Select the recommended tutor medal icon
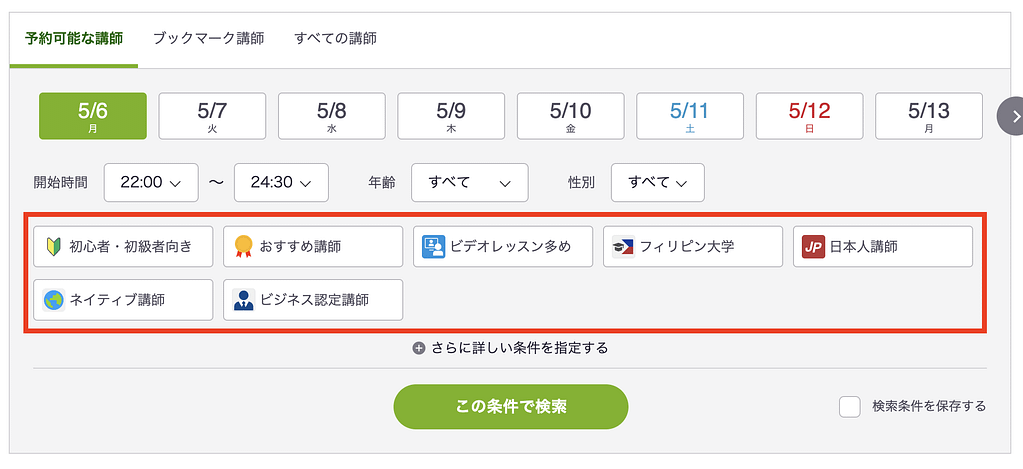 pyautogui.click(x=244, y=246)
